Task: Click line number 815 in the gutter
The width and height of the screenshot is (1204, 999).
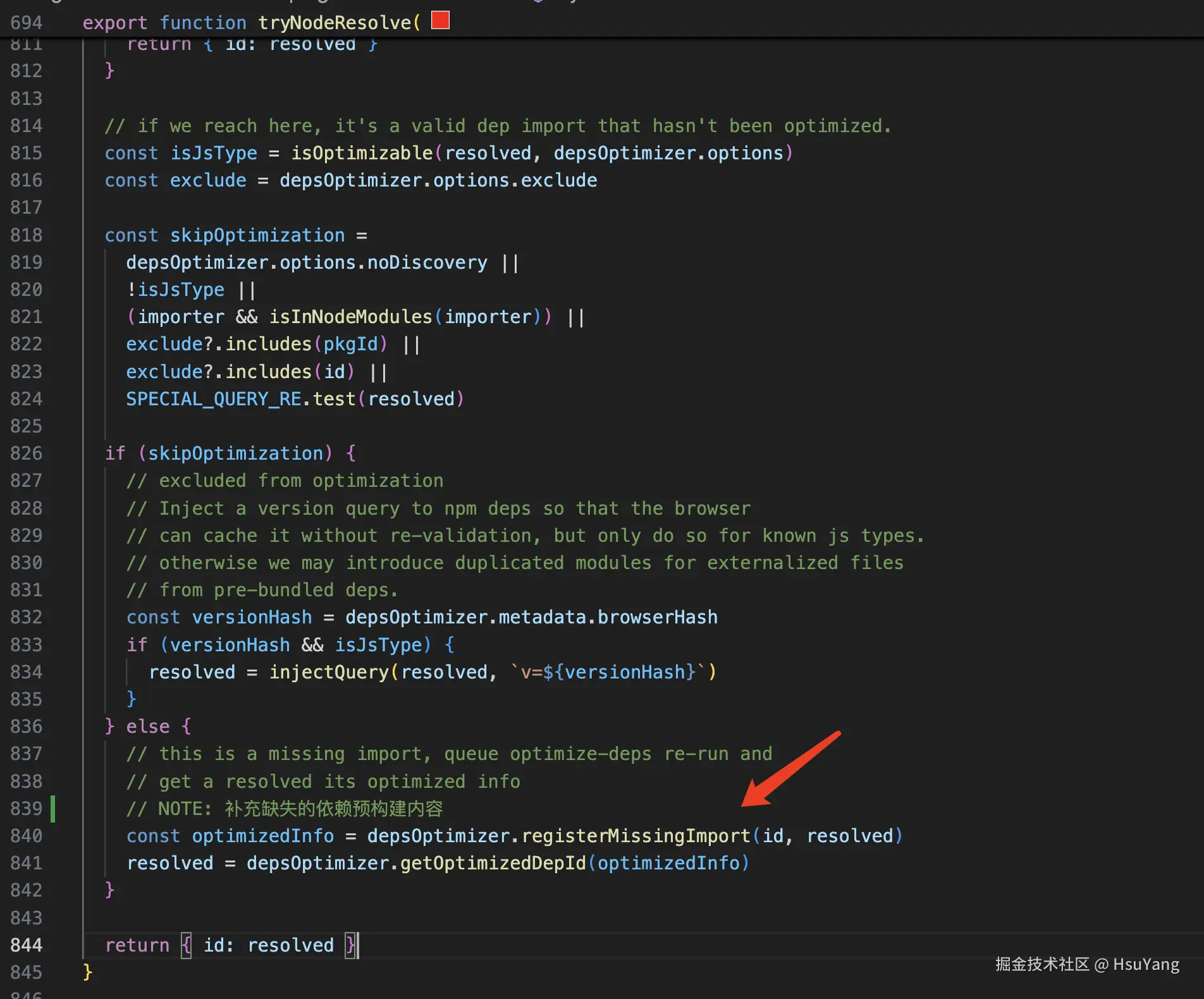Action: pos(27,153)
